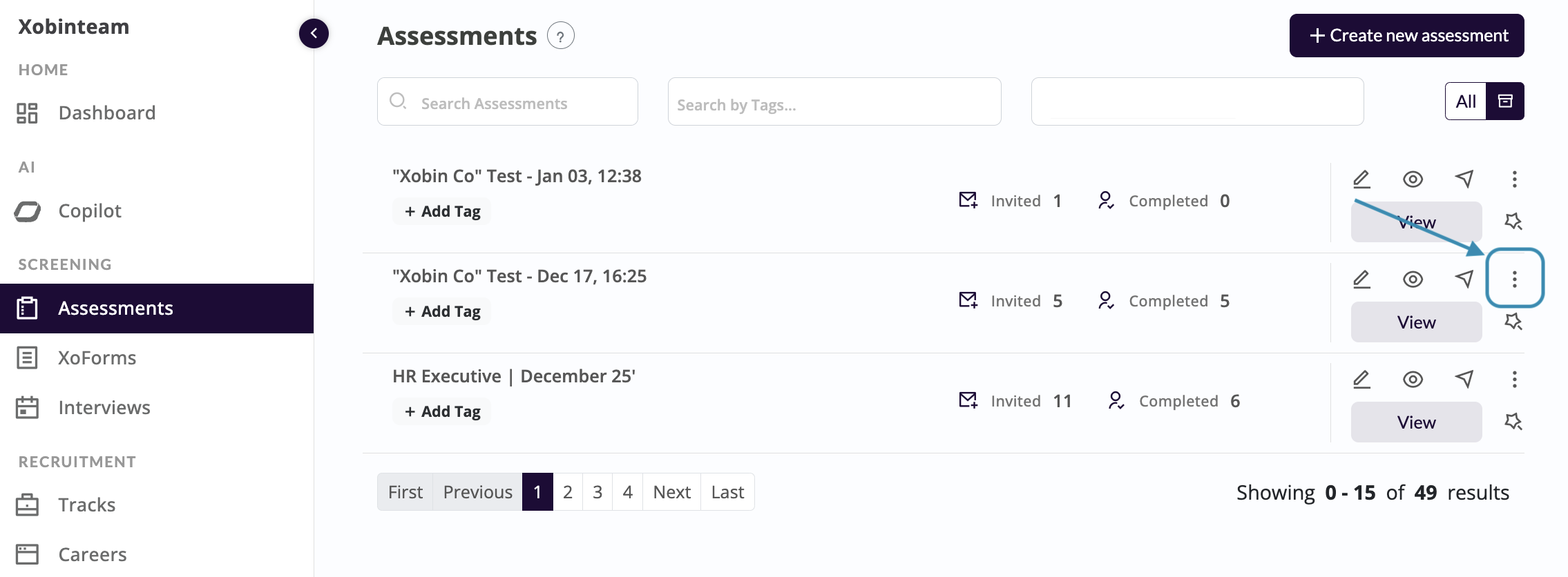
Task: Click send invite icon for Jan 03 test
Action: coord(1464,179)
